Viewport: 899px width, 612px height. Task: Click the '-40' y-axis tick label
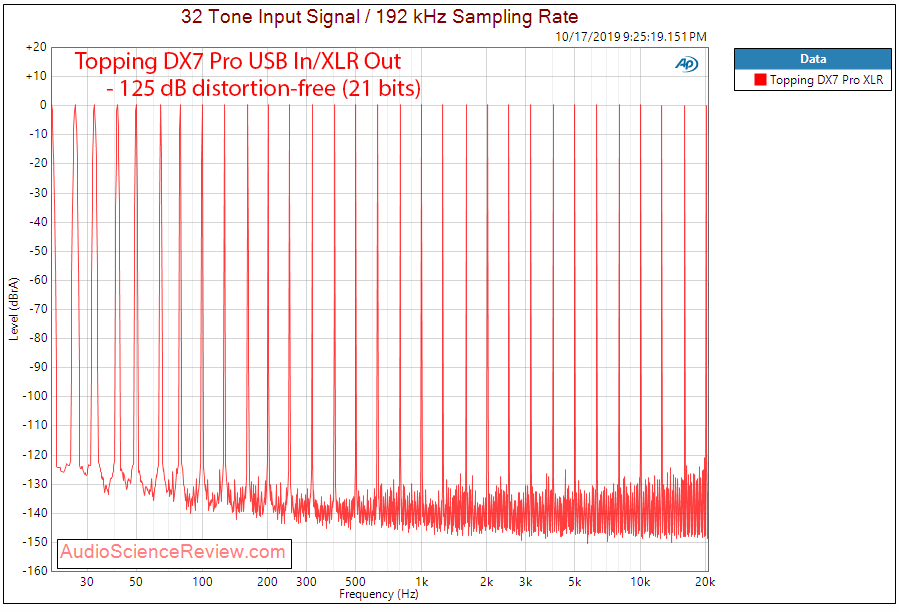click(x=37, y=222)
